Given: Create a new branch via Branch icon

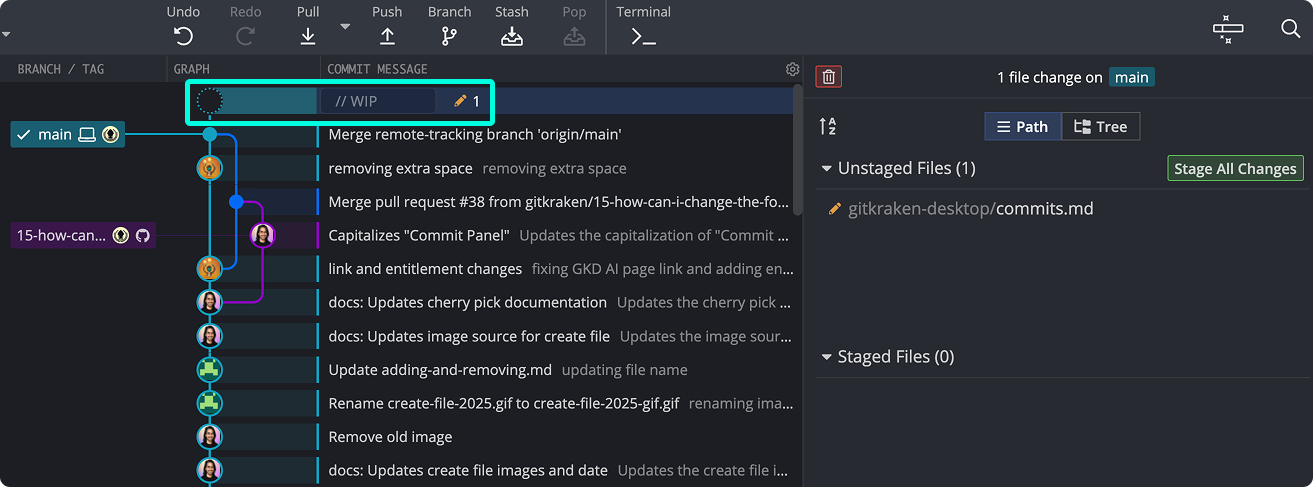Looking at the screenshot, I should tap(449, 36).
